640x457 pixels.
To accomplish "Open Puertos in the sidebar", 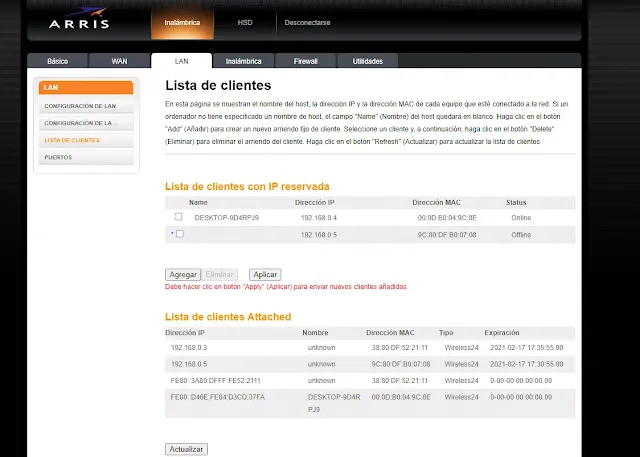I will pyautogui.click(x=86, y=158).
